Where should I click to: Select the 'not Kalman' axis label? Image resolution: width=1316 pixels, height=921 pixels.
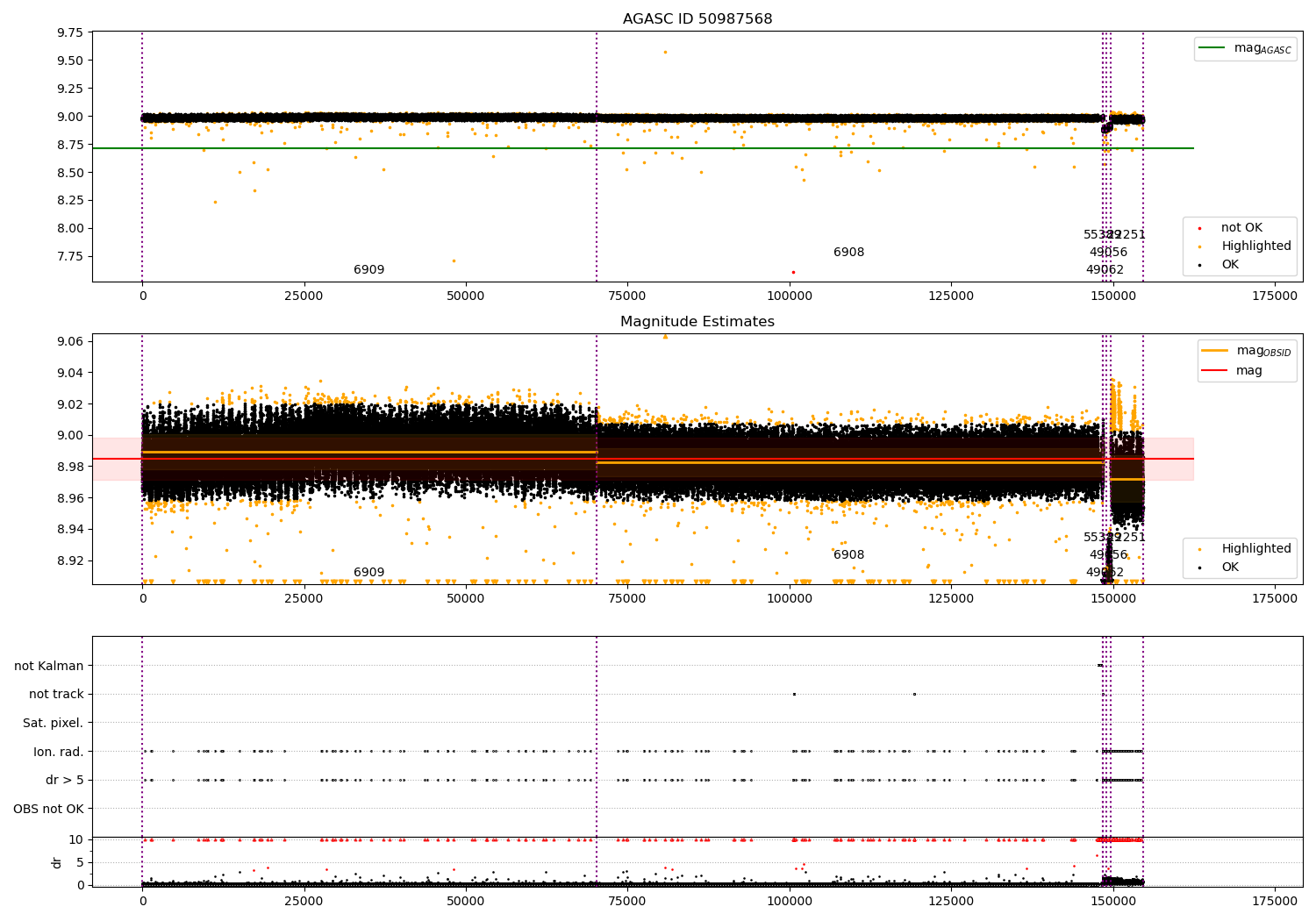click(49, 666)
